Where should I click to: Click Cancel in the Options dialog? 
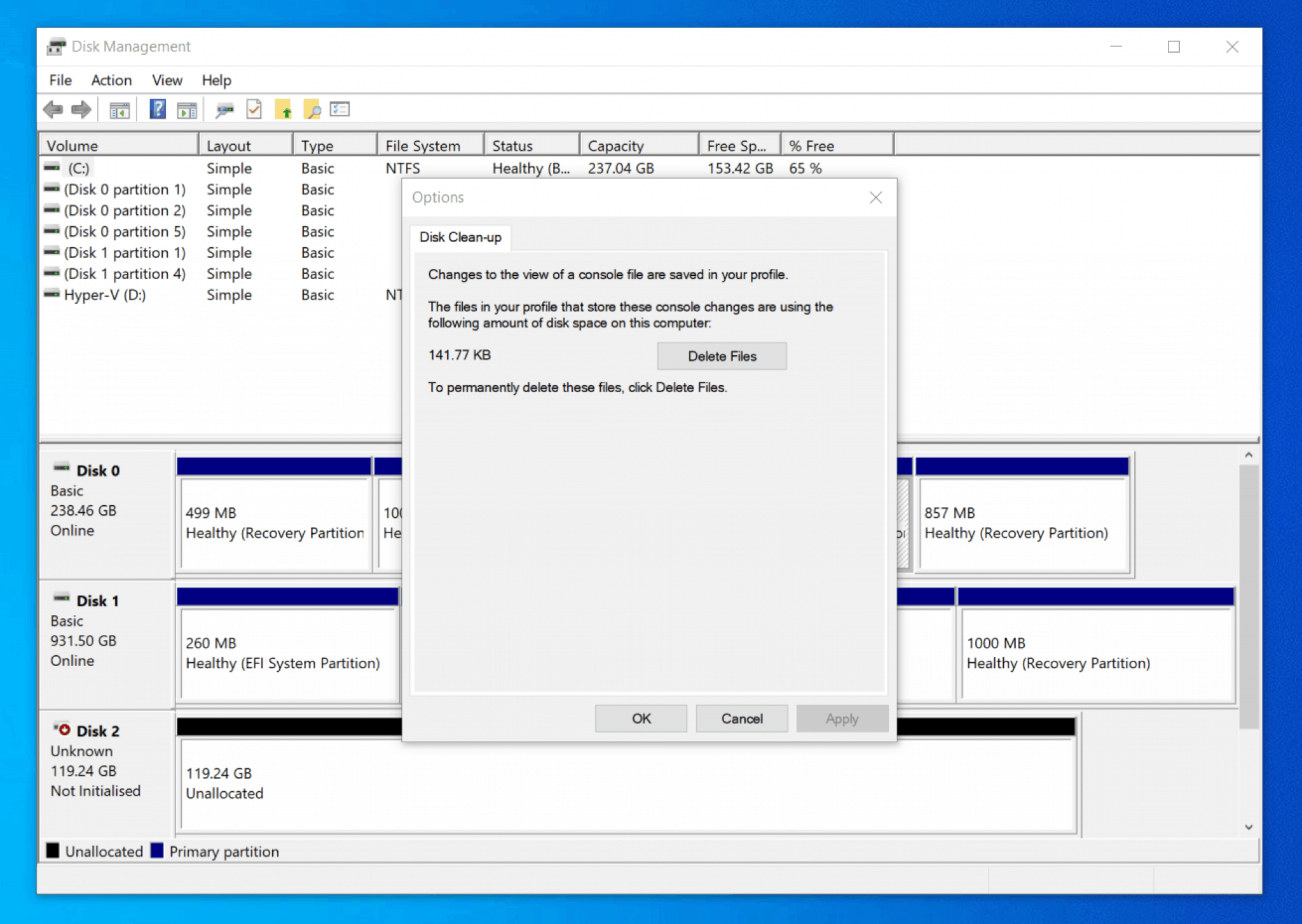tap(741, 718)
